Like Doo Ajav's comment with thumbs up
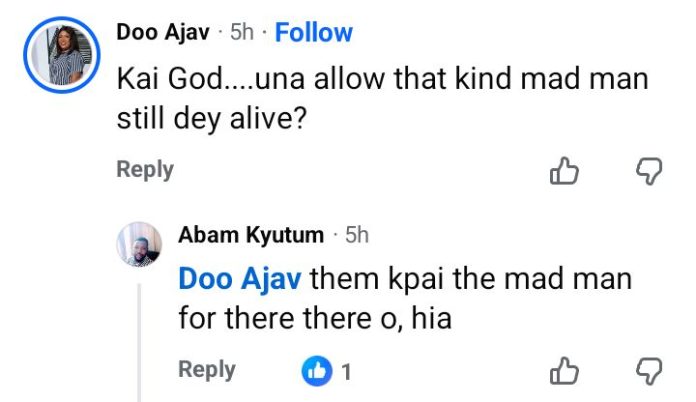The height and width of the screenshot is (402, 696). coord(565,172)
